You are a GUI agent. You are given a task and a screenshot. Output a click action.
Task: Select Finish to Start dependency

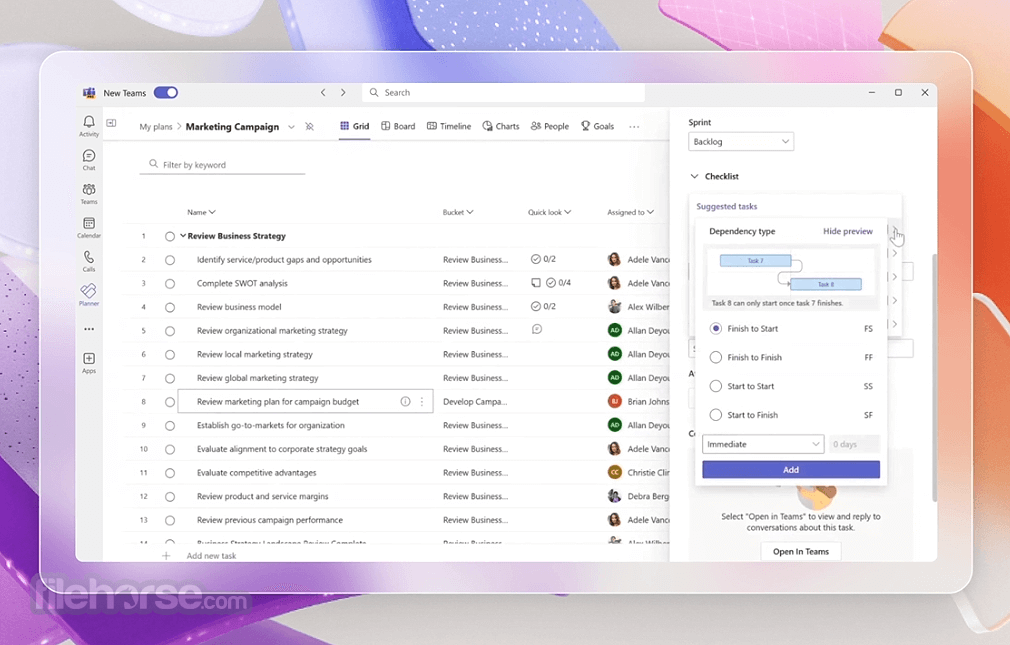[x=716, y=329]
